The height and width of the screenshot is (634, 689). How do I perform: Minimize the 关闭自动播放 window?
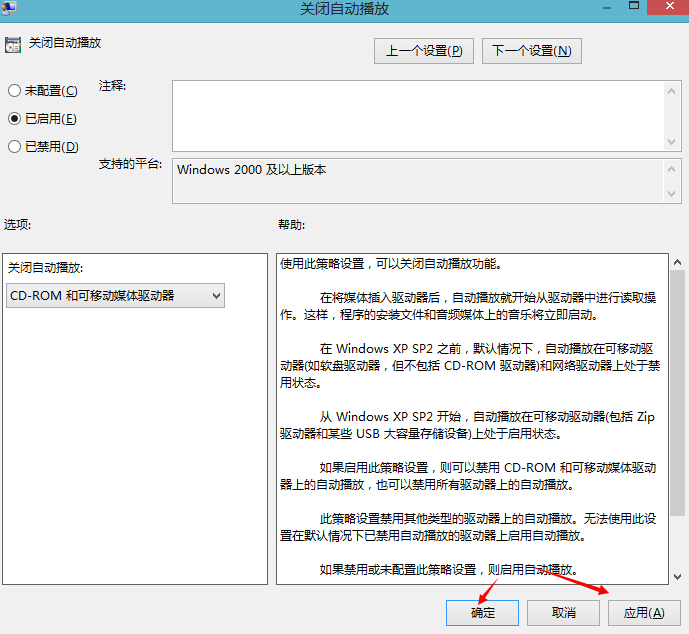607,7
